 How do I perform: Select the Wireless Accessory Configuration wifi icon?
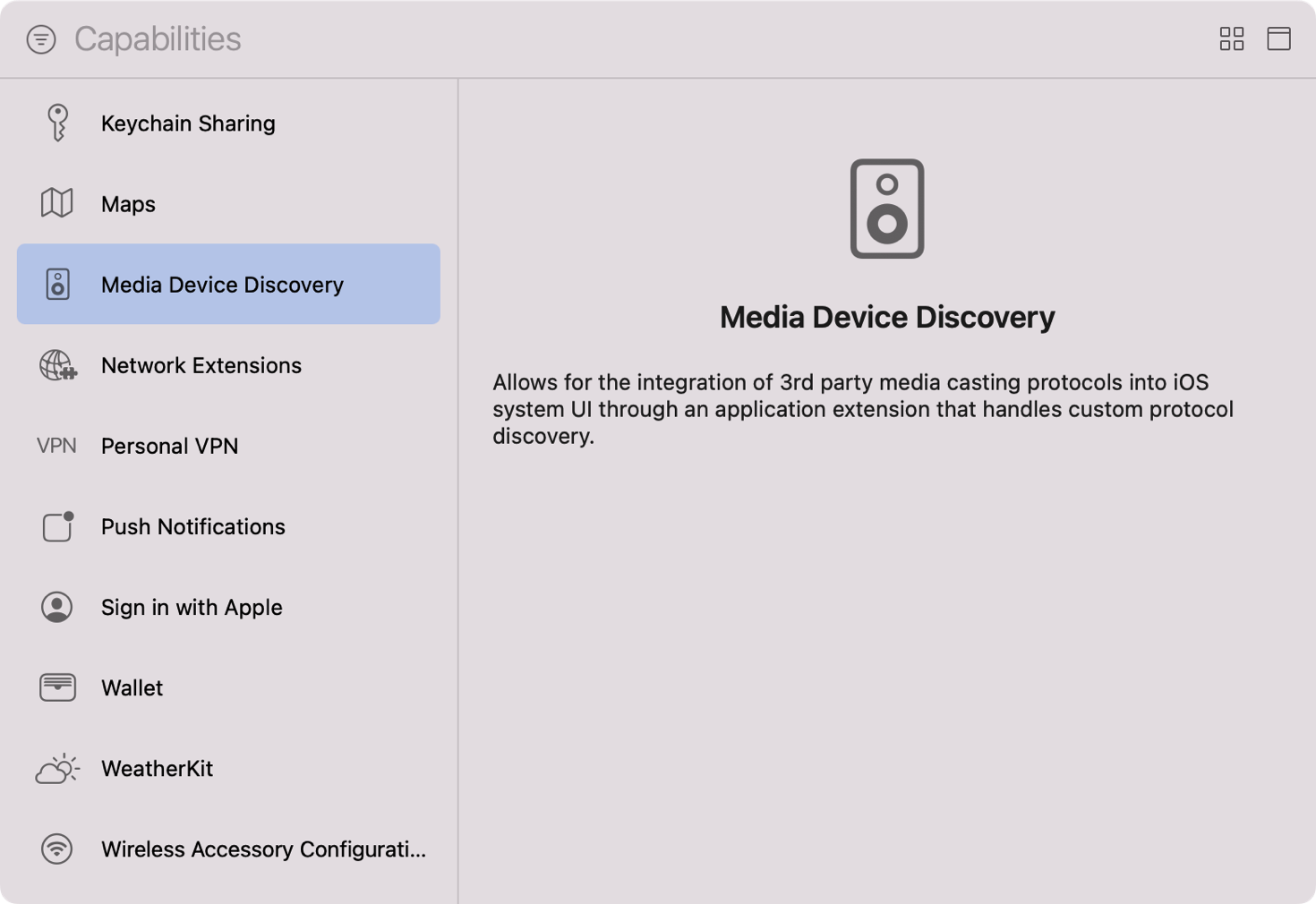(56, 849)
